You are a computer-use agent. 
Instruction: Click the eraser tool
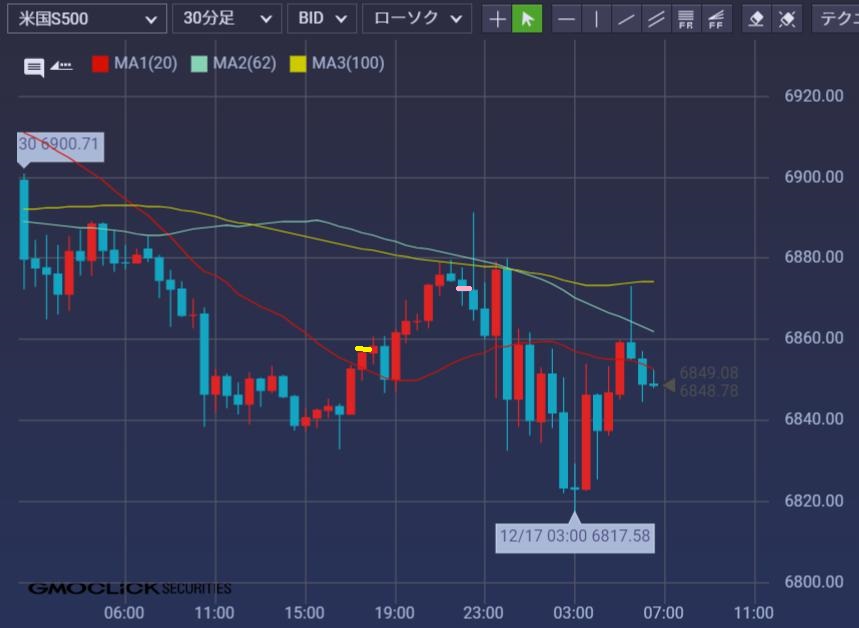tap(757, 19)
